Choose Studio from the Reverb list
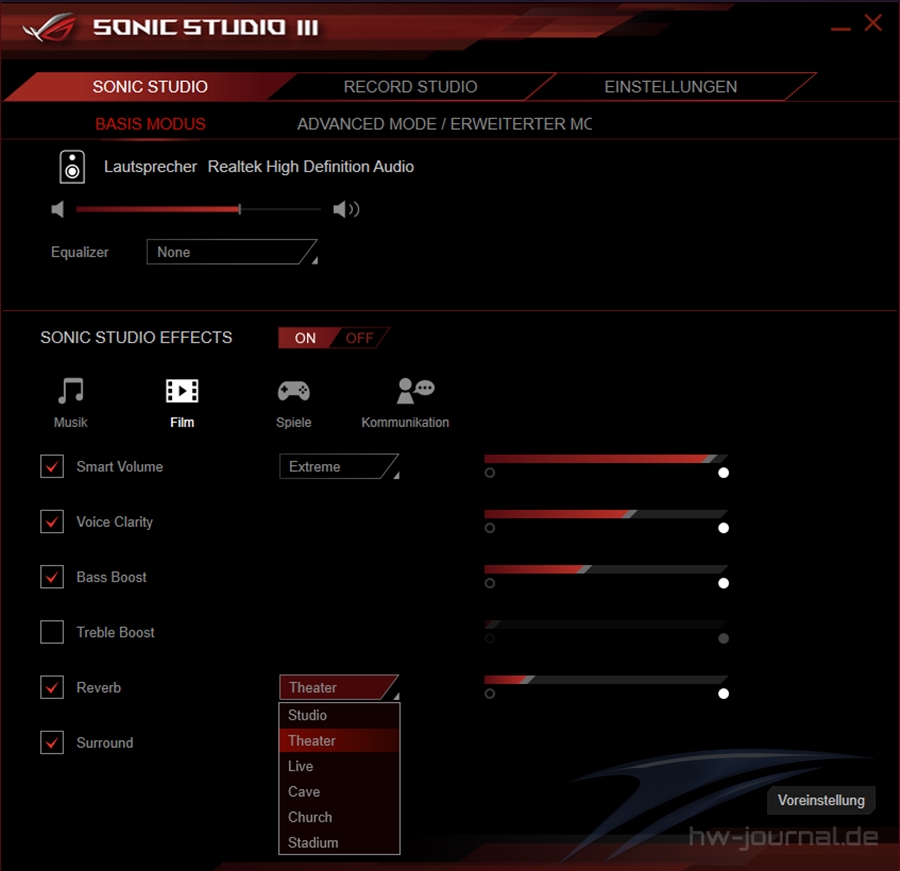This screenshot has width=900, height=871. (339, 715)
